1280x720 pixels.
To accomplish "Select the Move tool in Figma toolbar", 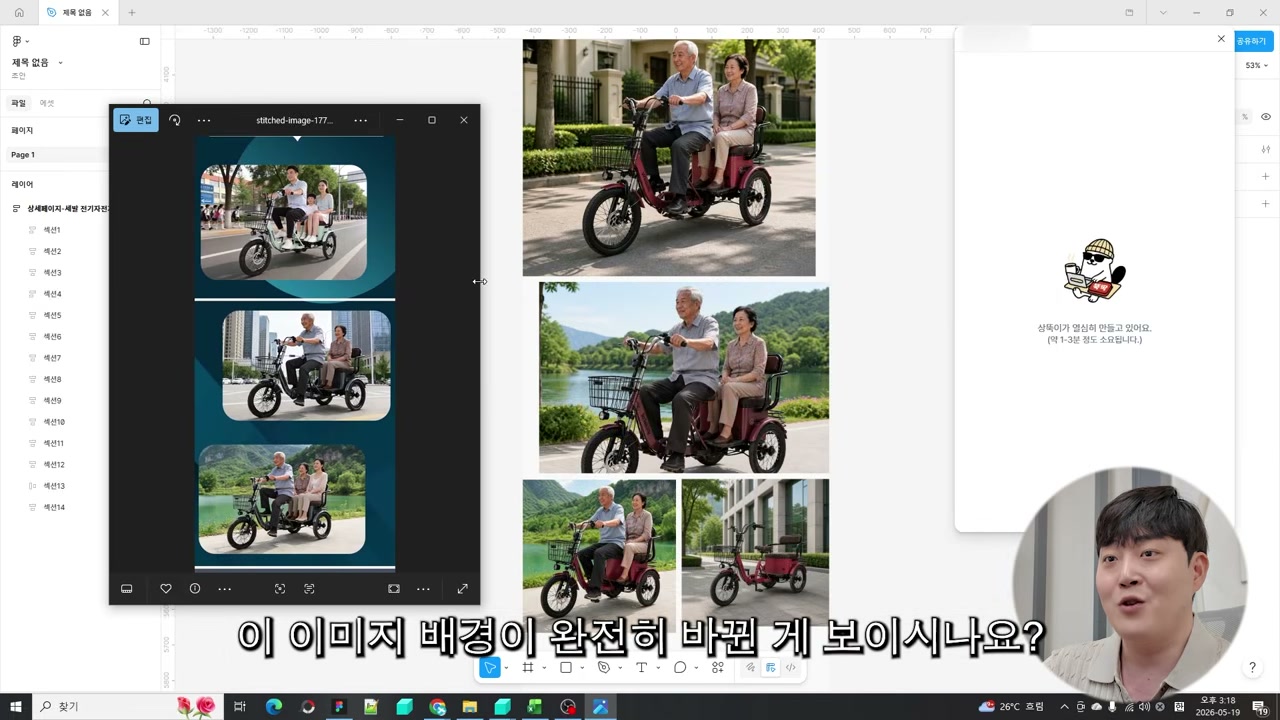I will pos(489,668).
